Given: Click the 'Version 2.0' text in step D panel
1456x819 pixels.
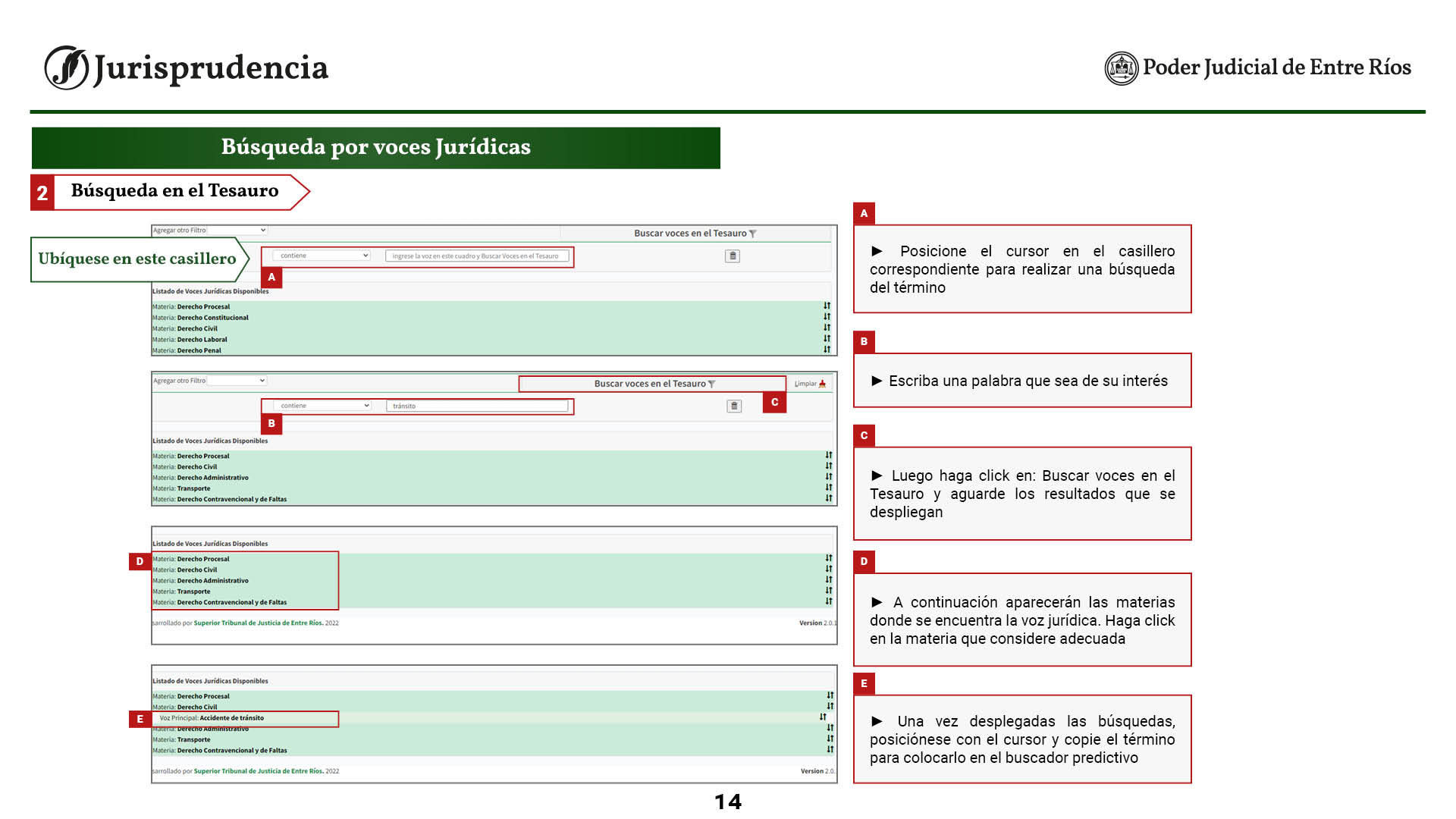Looking at the screenshot, I should point(817,623).
